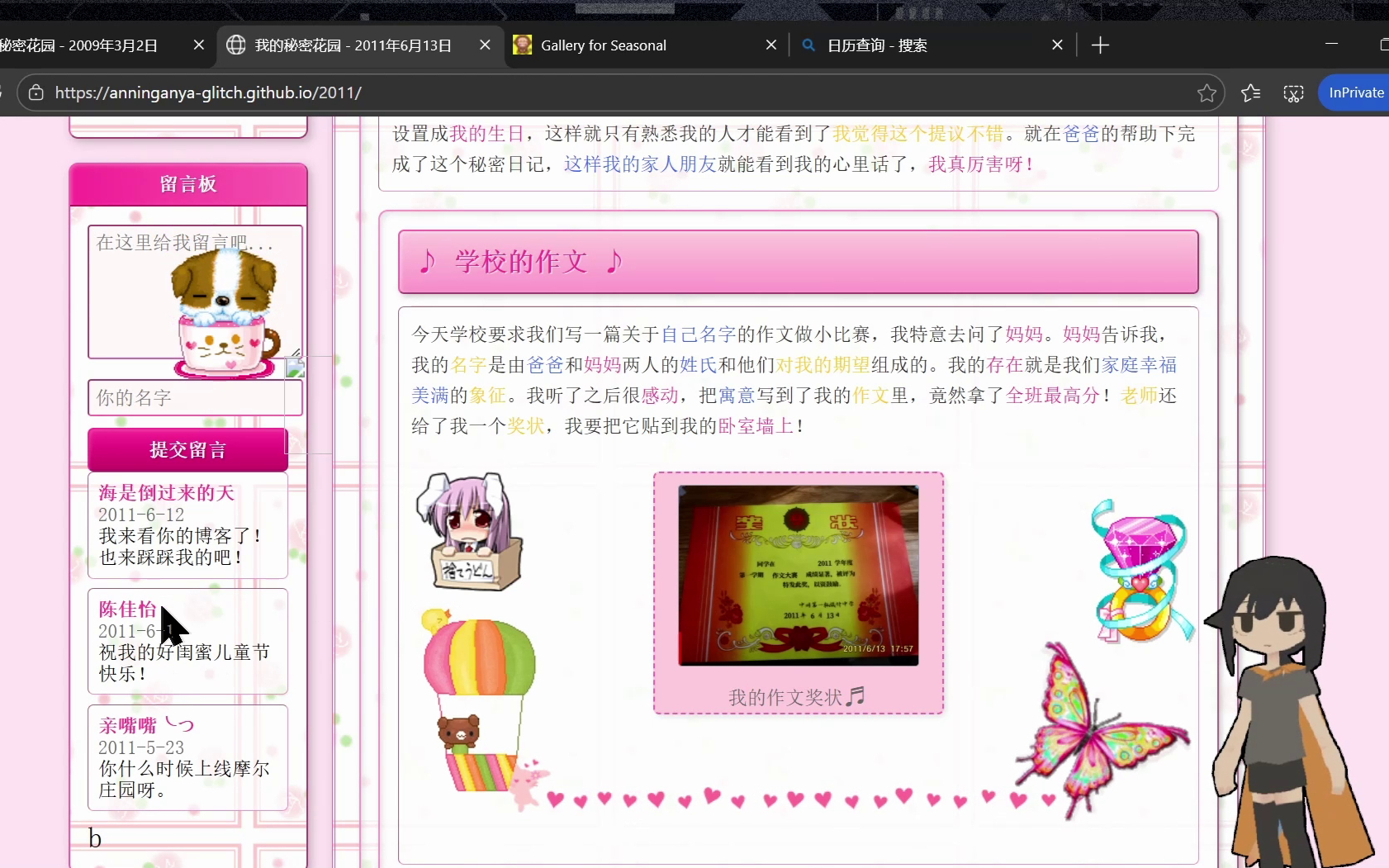
Task: Focus the 你的名字 name input field
Action: click(x=195, y=398)
